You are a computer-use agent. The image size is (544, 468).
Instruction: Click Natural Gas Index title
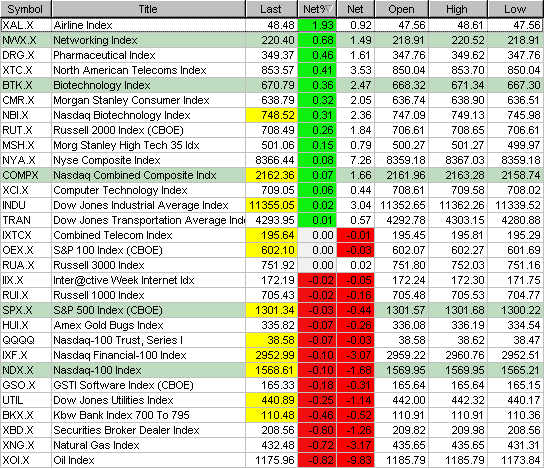coord(96,445)
